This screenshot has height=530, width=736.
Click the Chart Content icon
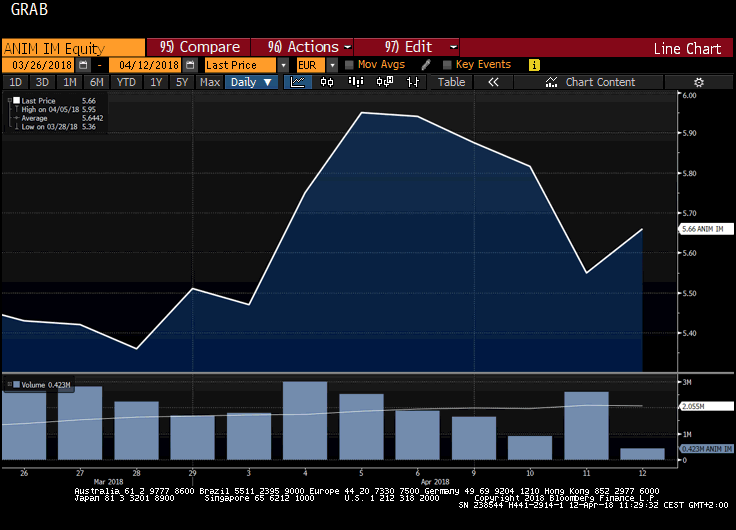[549, 82]
